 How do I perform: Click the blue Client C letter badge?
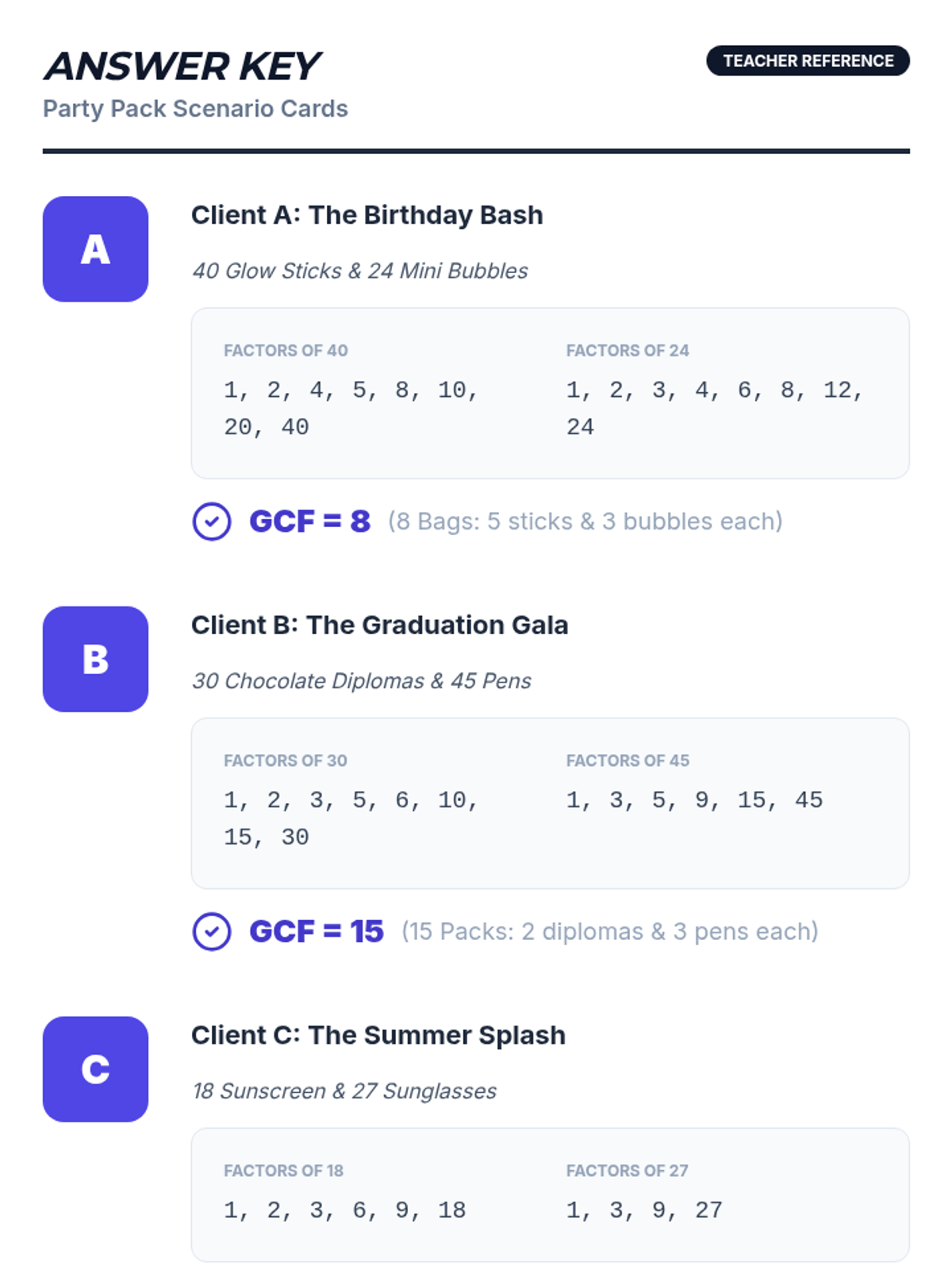point(95,1068)
